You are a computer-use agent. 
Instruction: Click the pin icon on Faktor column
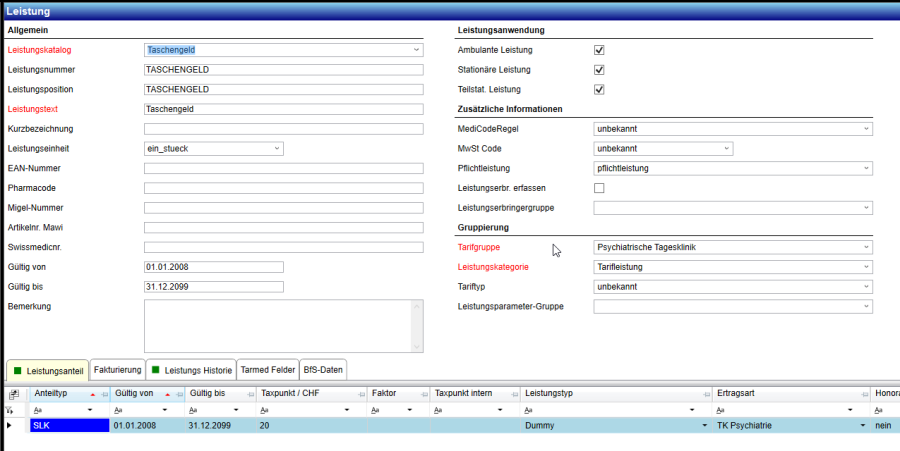423,394
